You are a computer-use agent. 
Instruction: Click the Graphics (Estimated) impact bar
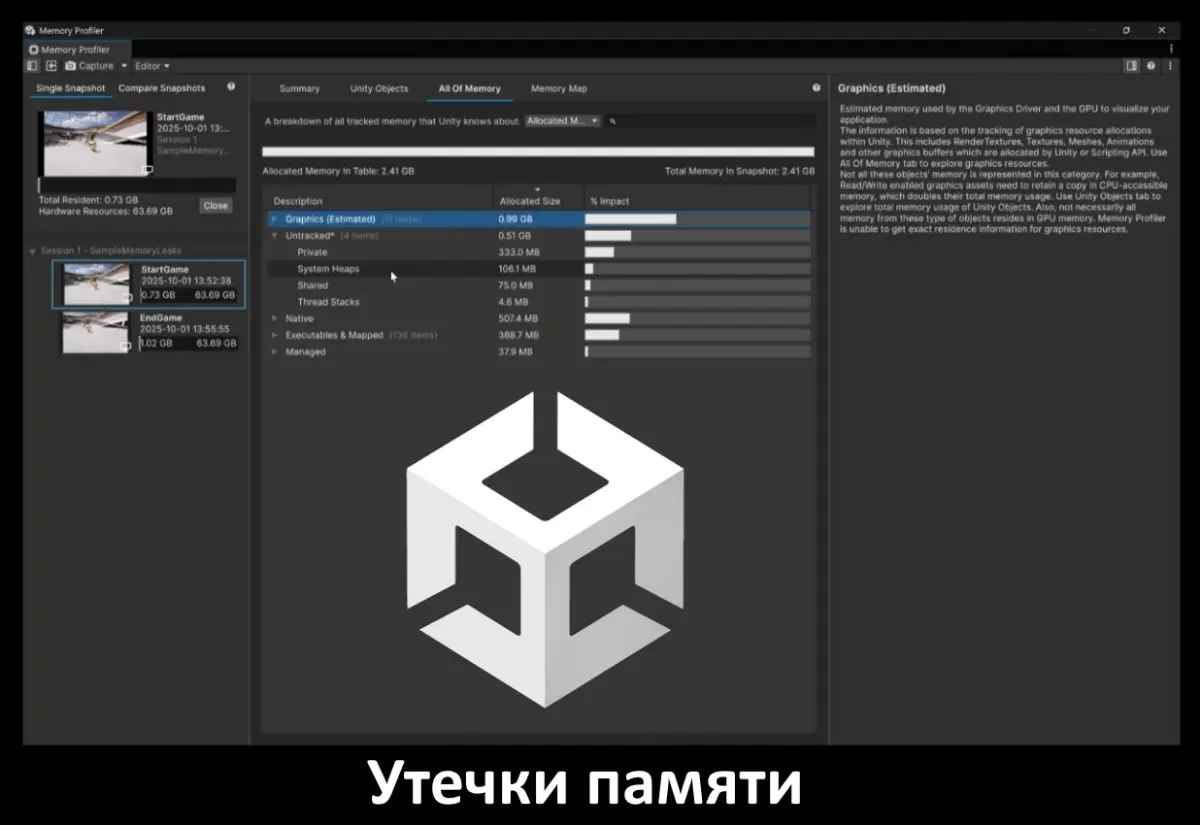(697, 219)
